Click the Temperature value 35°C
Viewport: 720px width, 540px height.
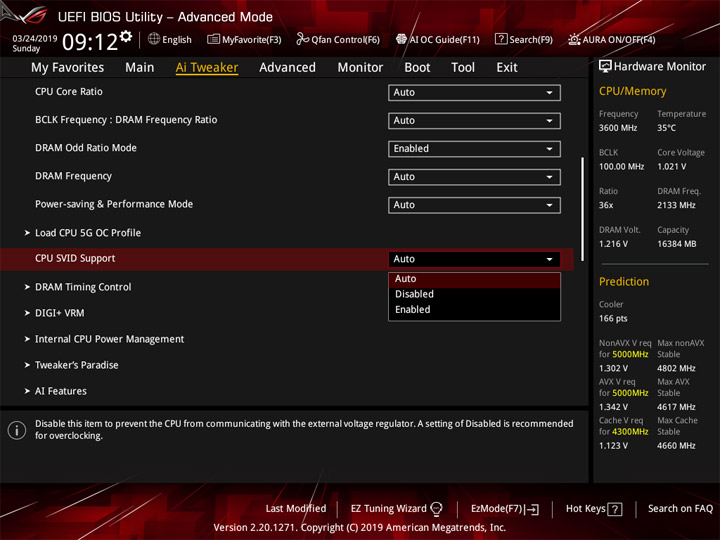click(666, 128)
